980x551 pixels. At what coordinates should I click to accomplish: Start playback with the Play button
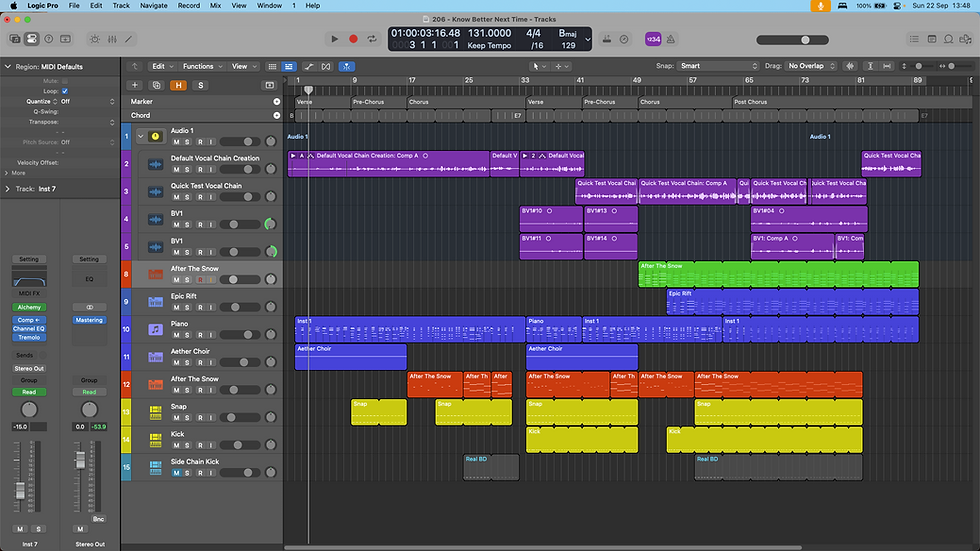coord(334,39)
